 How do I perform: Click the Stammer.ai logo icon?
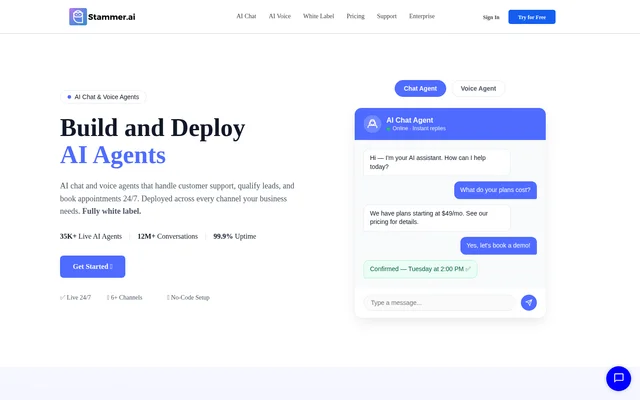click(x=78, y=17)
